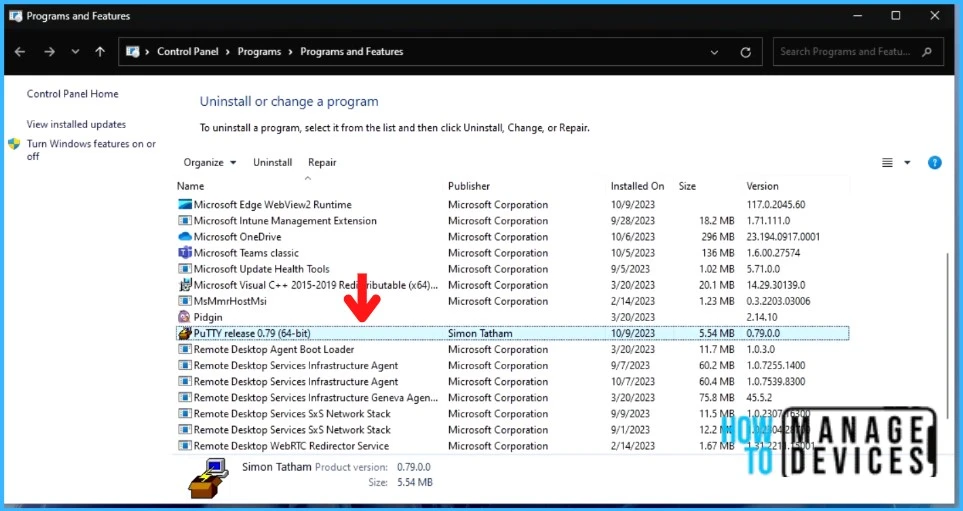This screenshot has height=511, width=963.
Task: Sort by the Publisher column header
Action: [469, 186]
